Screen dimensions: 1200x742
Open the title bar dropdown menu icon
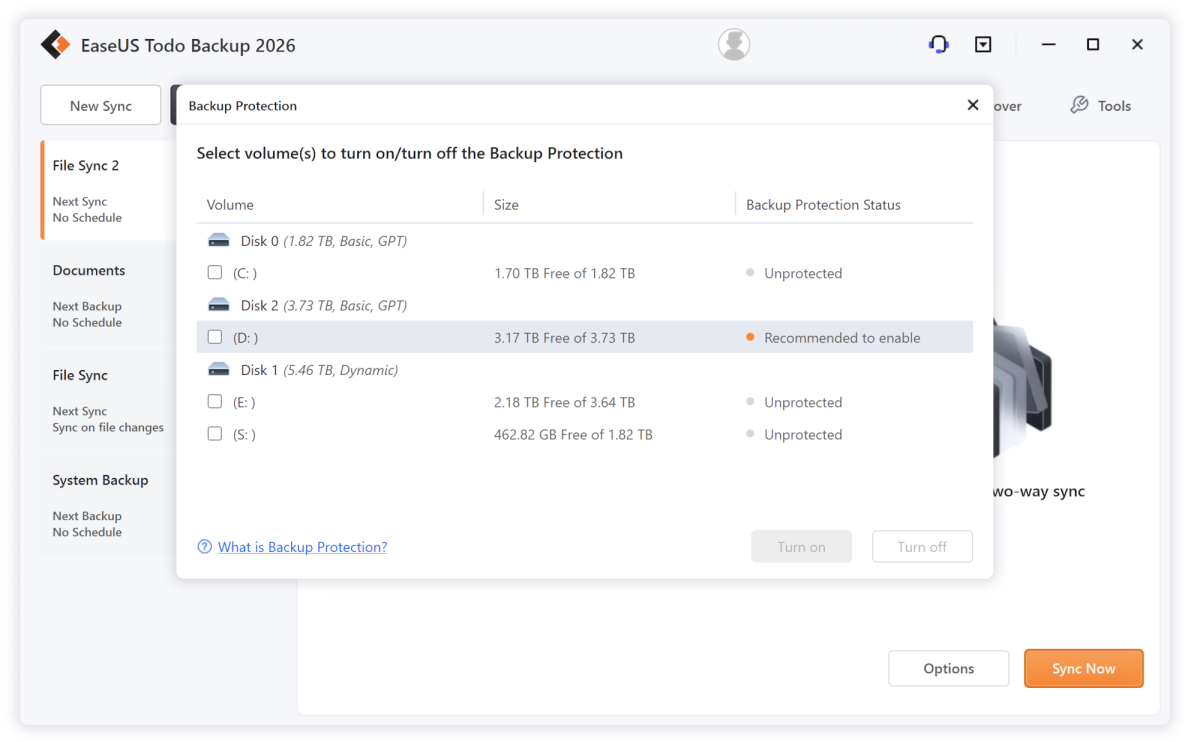(x=983, y=44)
